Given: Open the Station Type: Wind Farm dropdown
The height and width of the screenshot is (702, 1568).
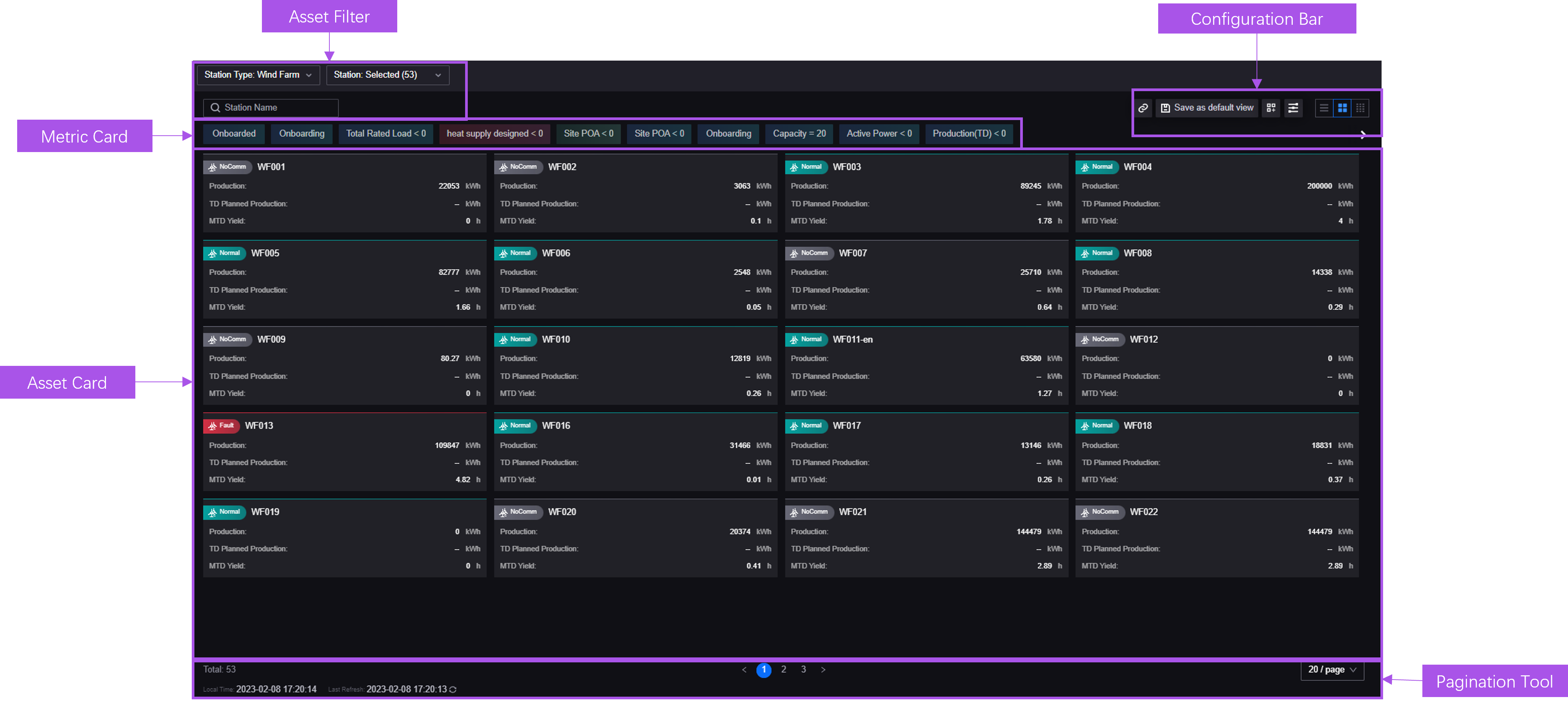Looking at the screenshot, I should point(258,75).
